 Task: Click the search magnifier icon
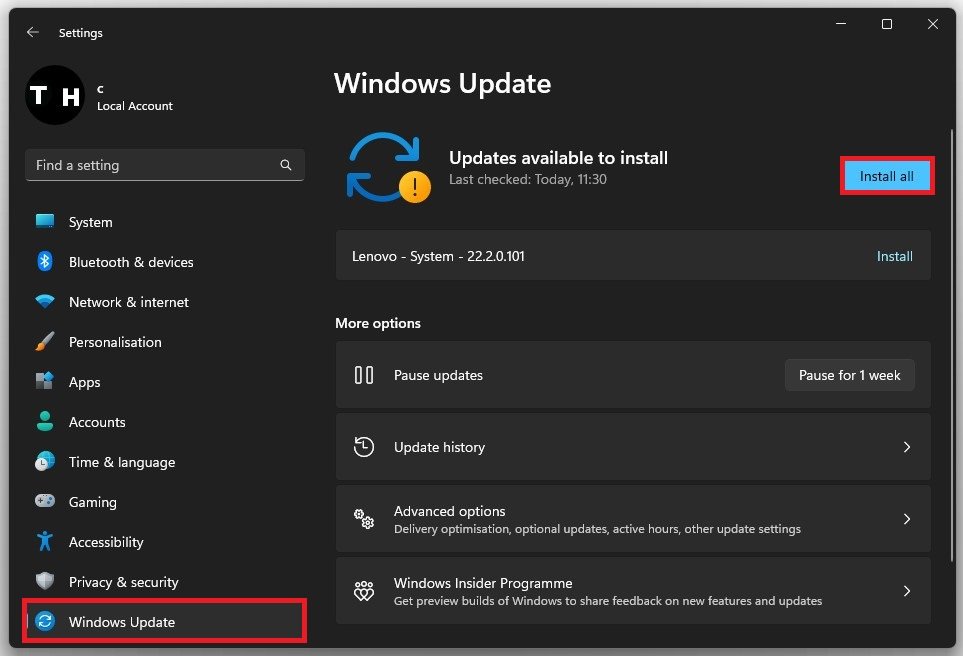286,165
